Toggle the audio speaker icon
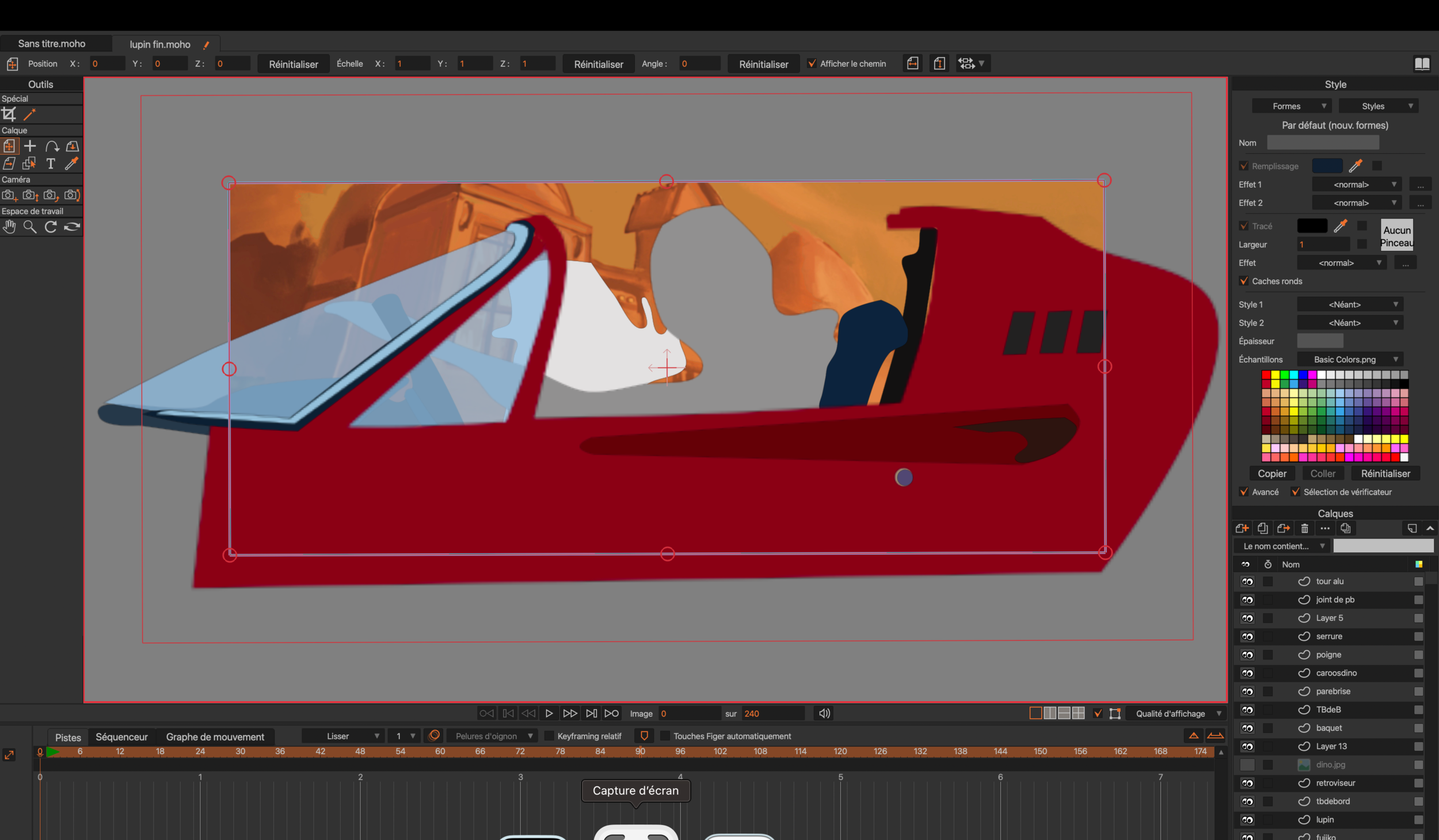The image size is (1439, 840). point(824,713)
